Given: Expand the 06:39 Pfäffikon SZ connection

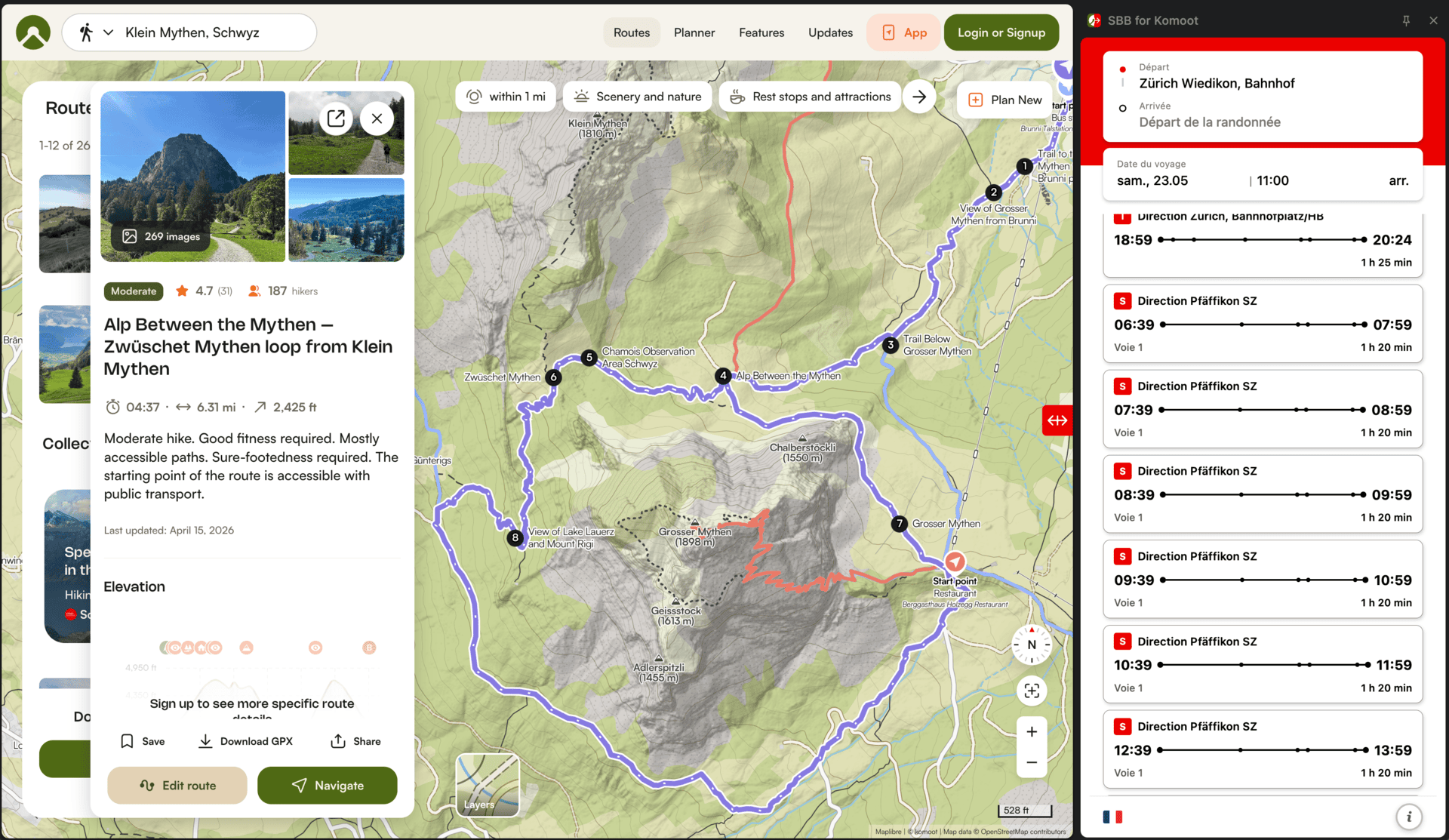Looking at the screenshot, I should click(1263, 324).
